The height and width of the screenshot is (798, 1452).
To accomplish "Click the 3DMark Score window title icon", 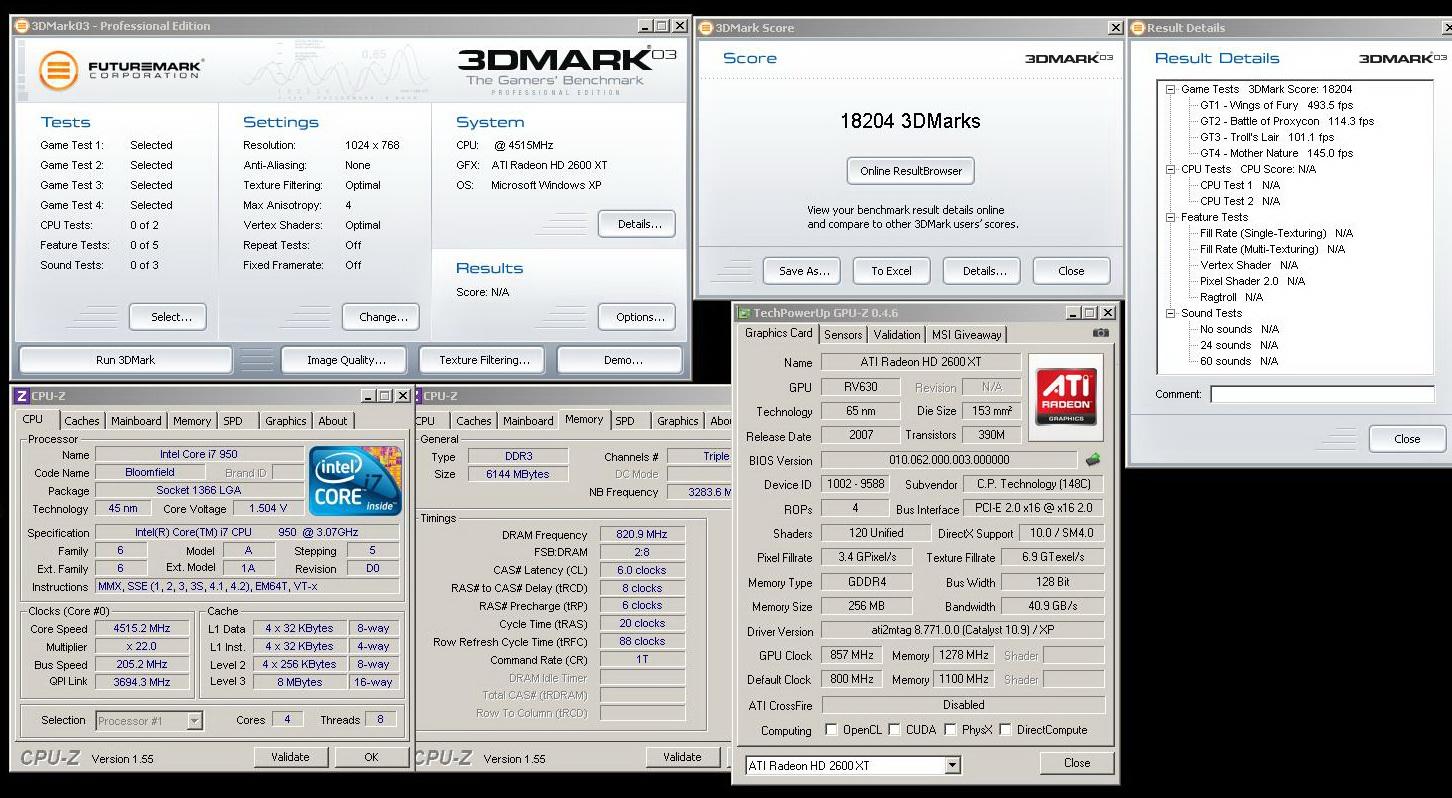I will (705, 28).
